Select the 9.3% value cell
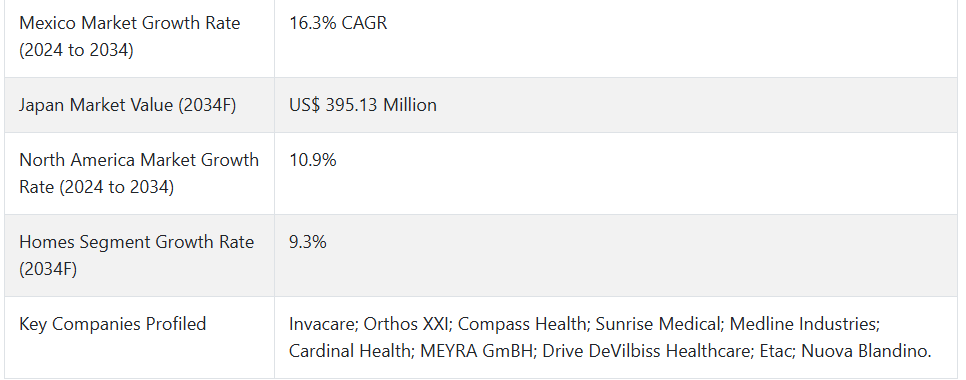 point(307,242)
